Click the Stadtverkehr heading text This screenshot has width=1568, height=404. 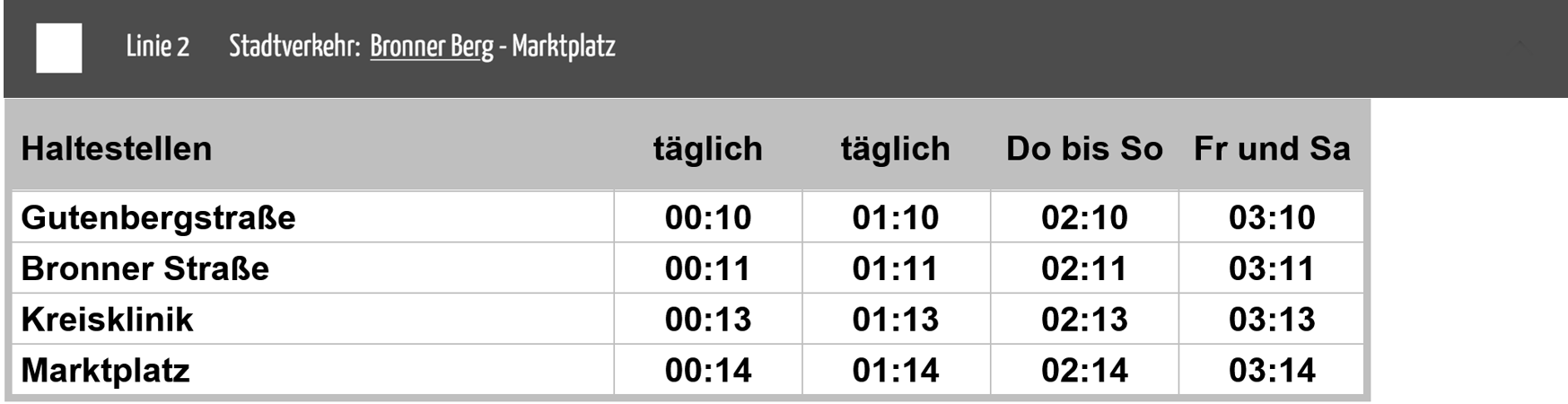(x=294, y=46)
